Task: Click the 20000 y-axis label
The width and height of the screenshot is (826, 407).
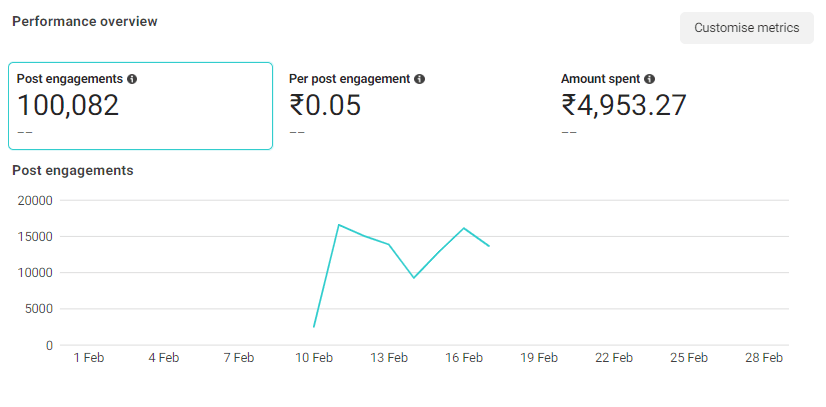Action: 35,201
